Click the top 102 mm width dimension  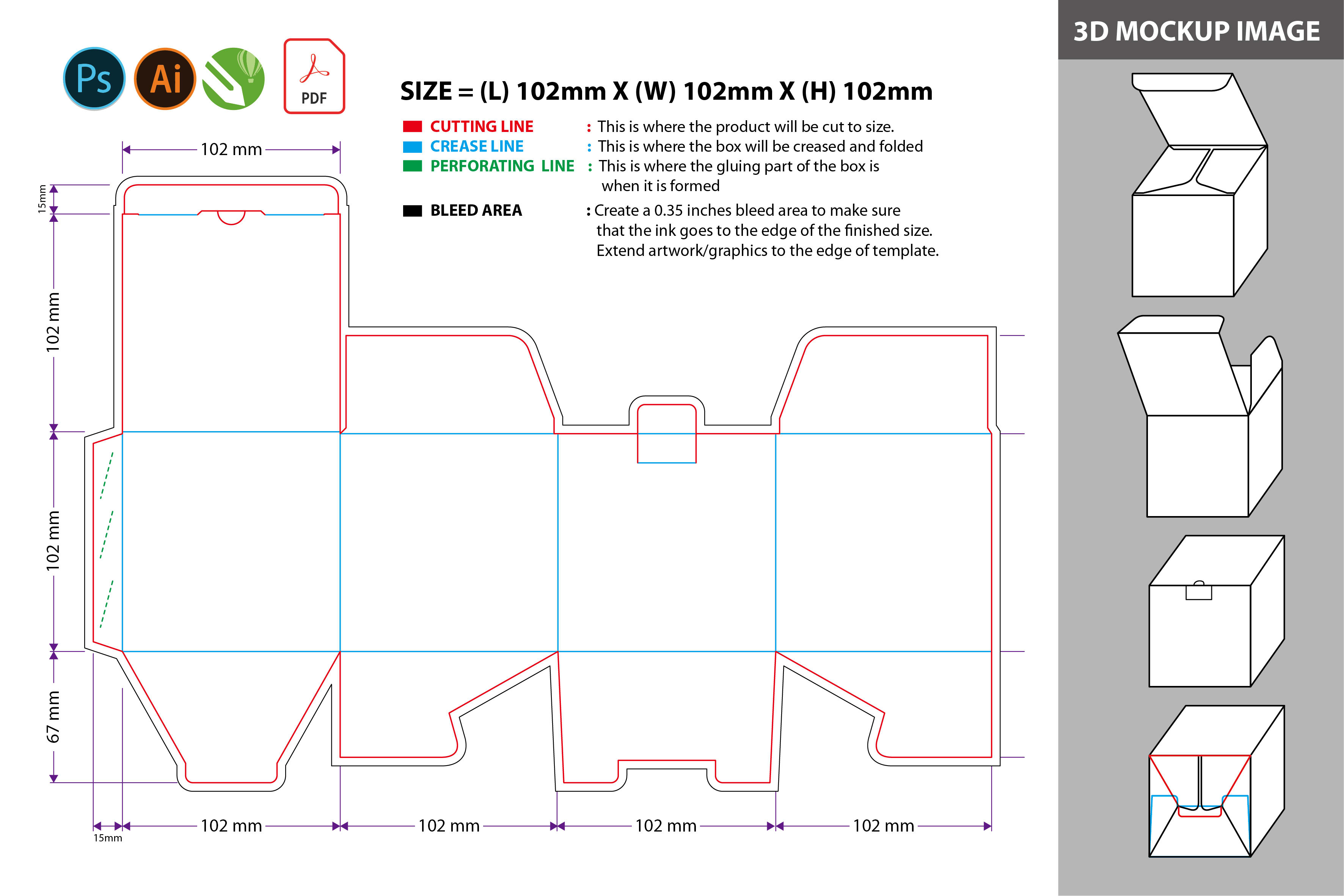231,150
